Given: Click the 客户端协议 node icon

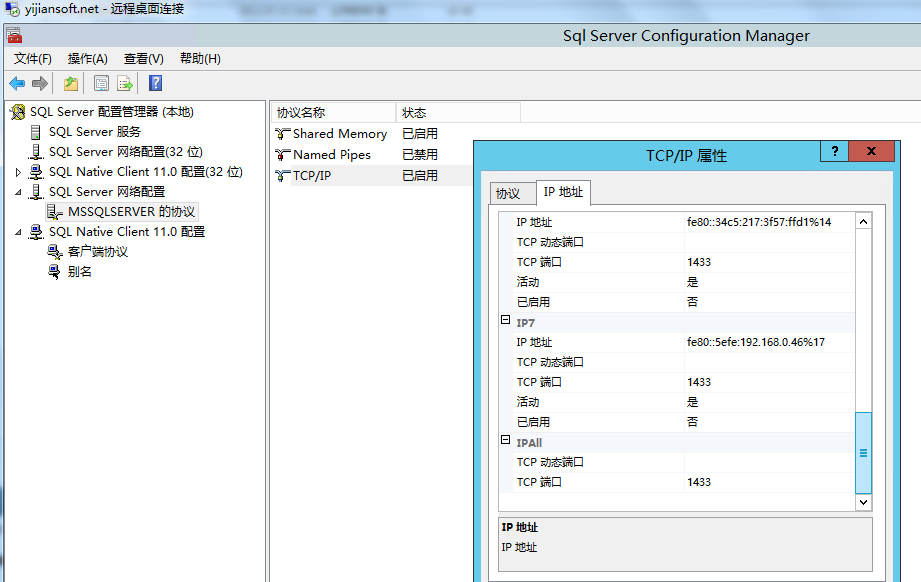Looking at the screenshot, I should [55, 252].
